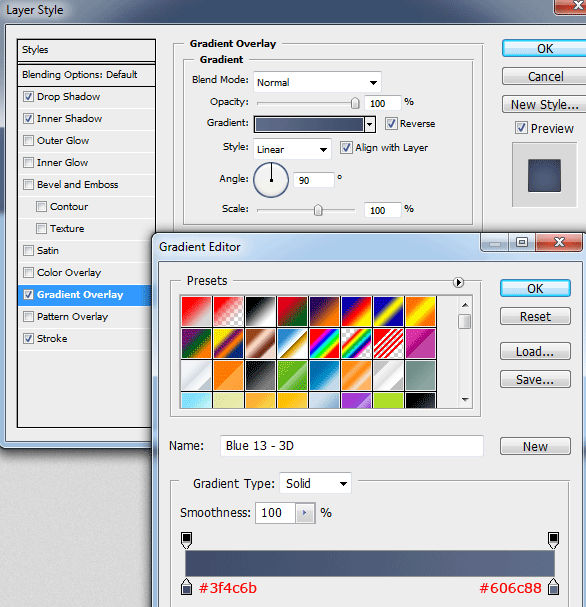Click the gradient Name text field

pyautogui.click(x=352, y=446)
